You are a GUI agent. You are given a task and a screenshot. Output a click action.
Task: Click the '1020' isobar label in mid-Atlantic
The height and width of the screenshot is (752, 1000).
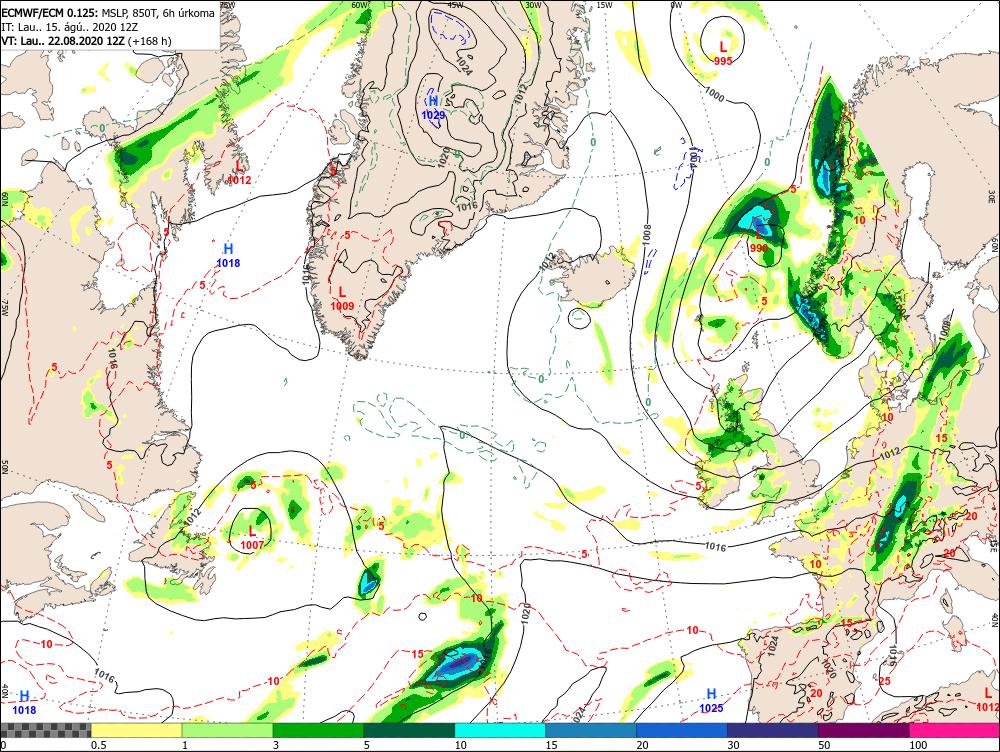tap(526, 613)
